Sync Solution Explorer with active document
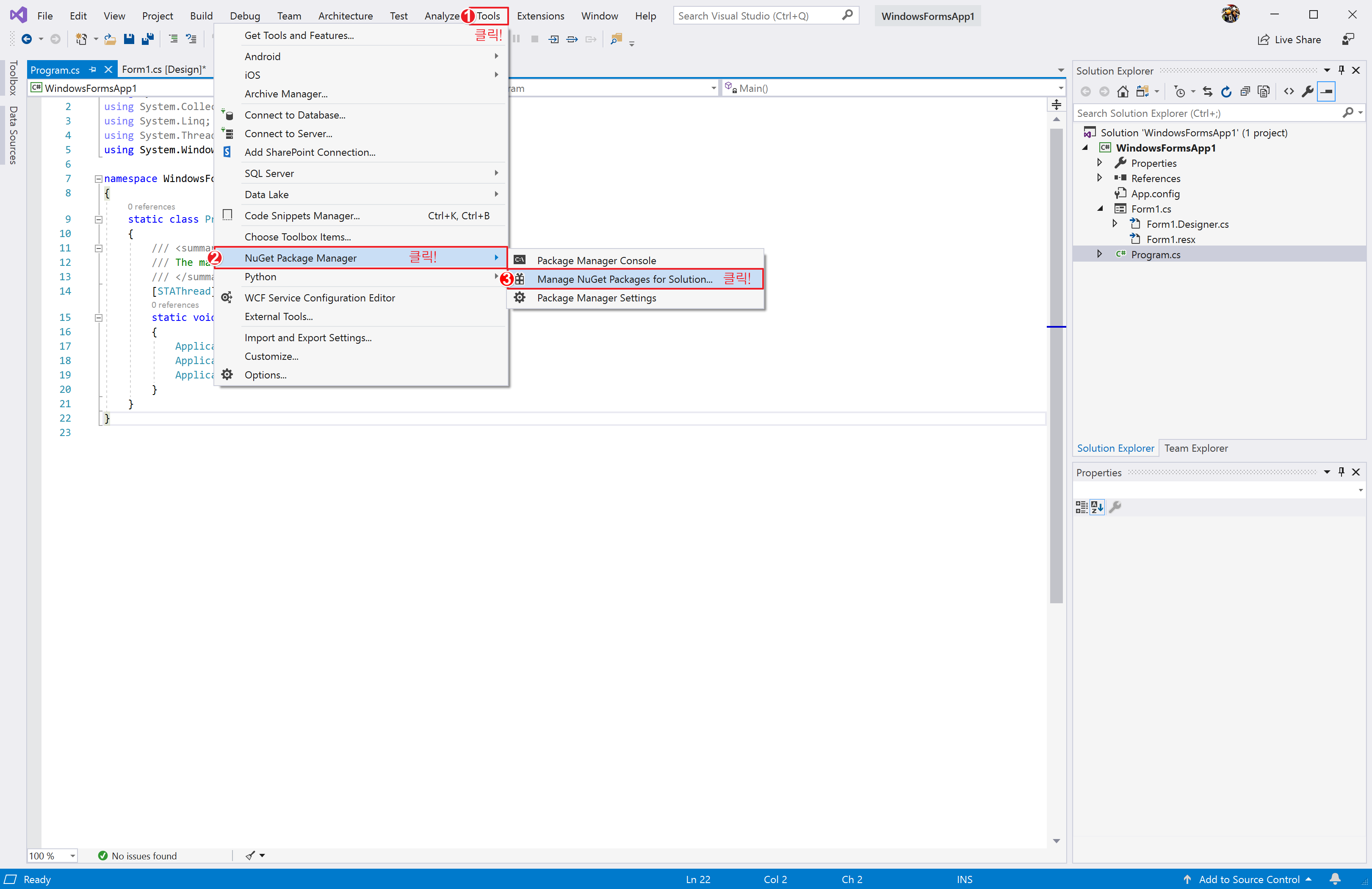Screen dimensions: 1372x889 [x=1208, y=91]
